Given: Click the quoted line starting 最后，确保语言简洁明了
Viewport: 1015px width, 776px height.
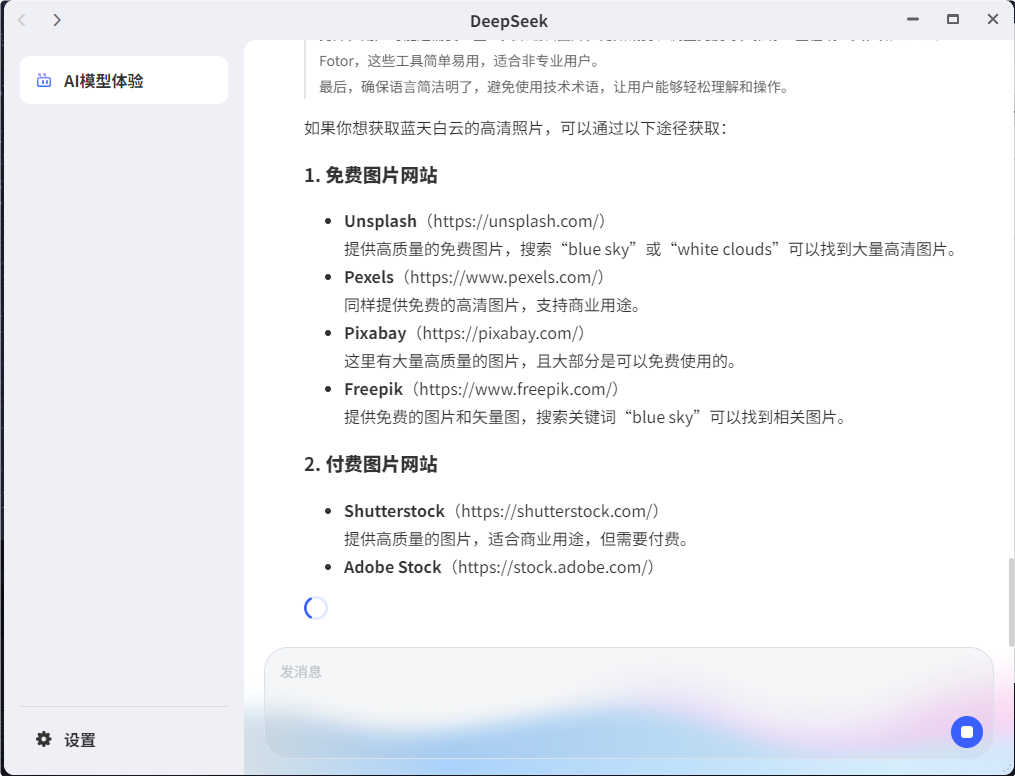Looking at the screenshot, I should [555, 87].
